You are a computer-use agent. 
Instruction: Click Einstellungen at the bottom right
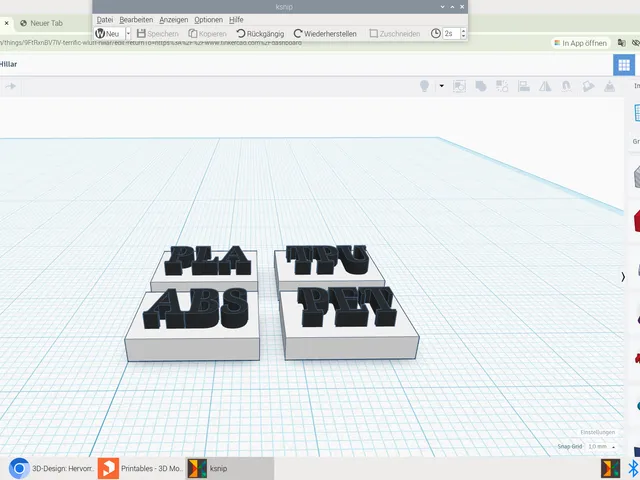pyautogui.click(x=598, y=432)
